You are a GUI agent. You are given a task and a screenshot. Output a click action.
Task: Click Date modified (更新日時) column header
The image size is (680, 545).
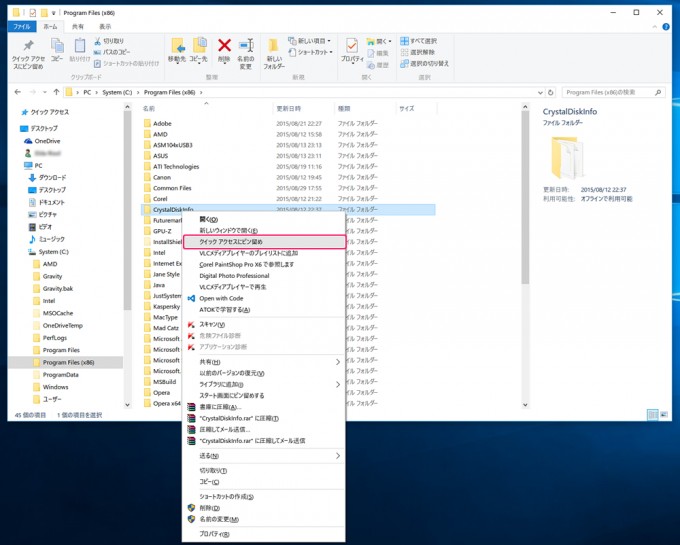pos(304,108)
